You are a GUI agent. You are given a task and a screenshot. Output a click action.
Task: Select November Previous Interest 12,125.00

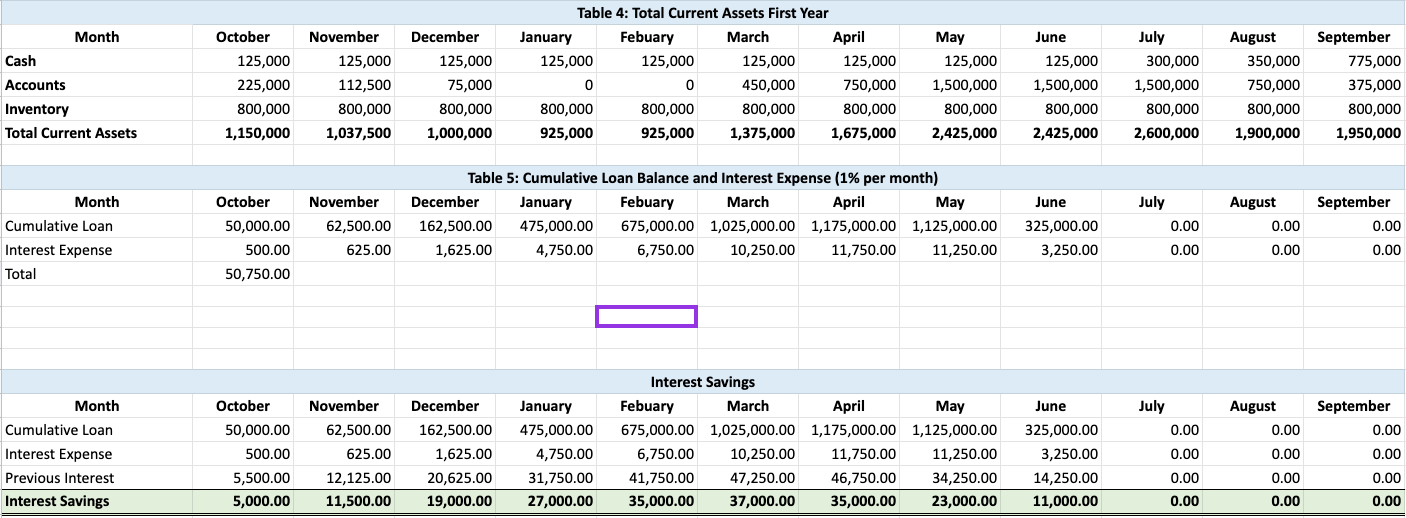pyautogui.click(x=359, y=478)
